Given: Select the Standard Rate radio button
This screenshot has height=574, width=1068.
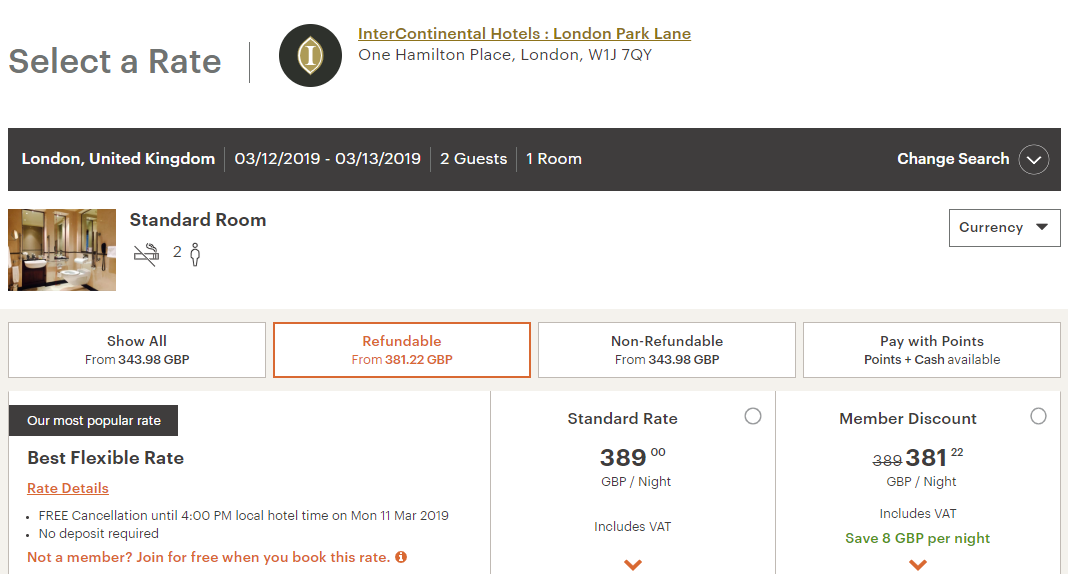Looking at the screenshot, I should (753, 416).
